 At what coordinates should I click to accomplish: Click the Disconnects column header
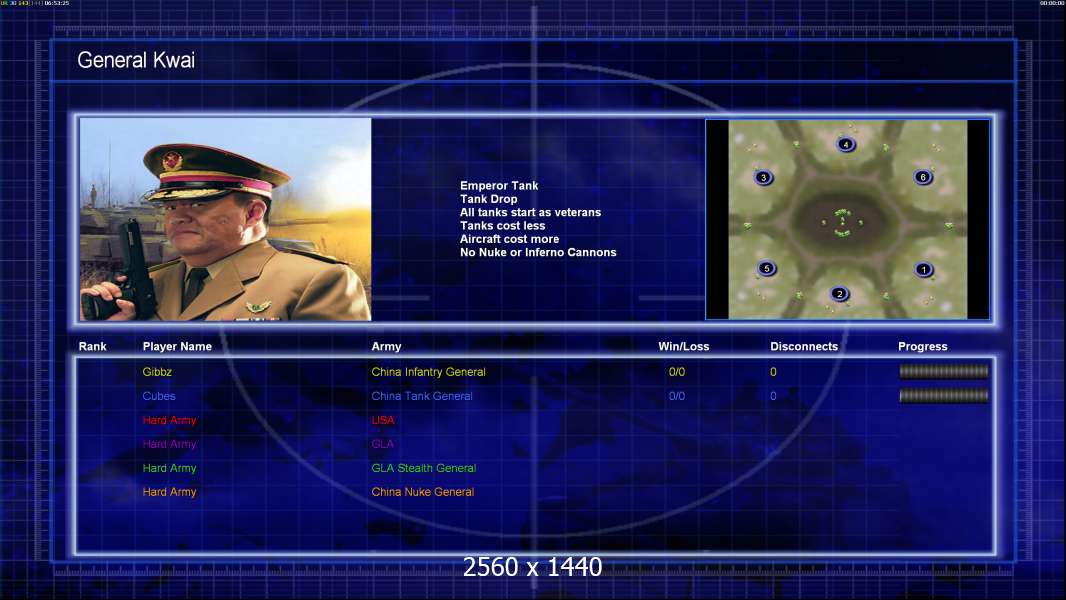coord(804,347)
